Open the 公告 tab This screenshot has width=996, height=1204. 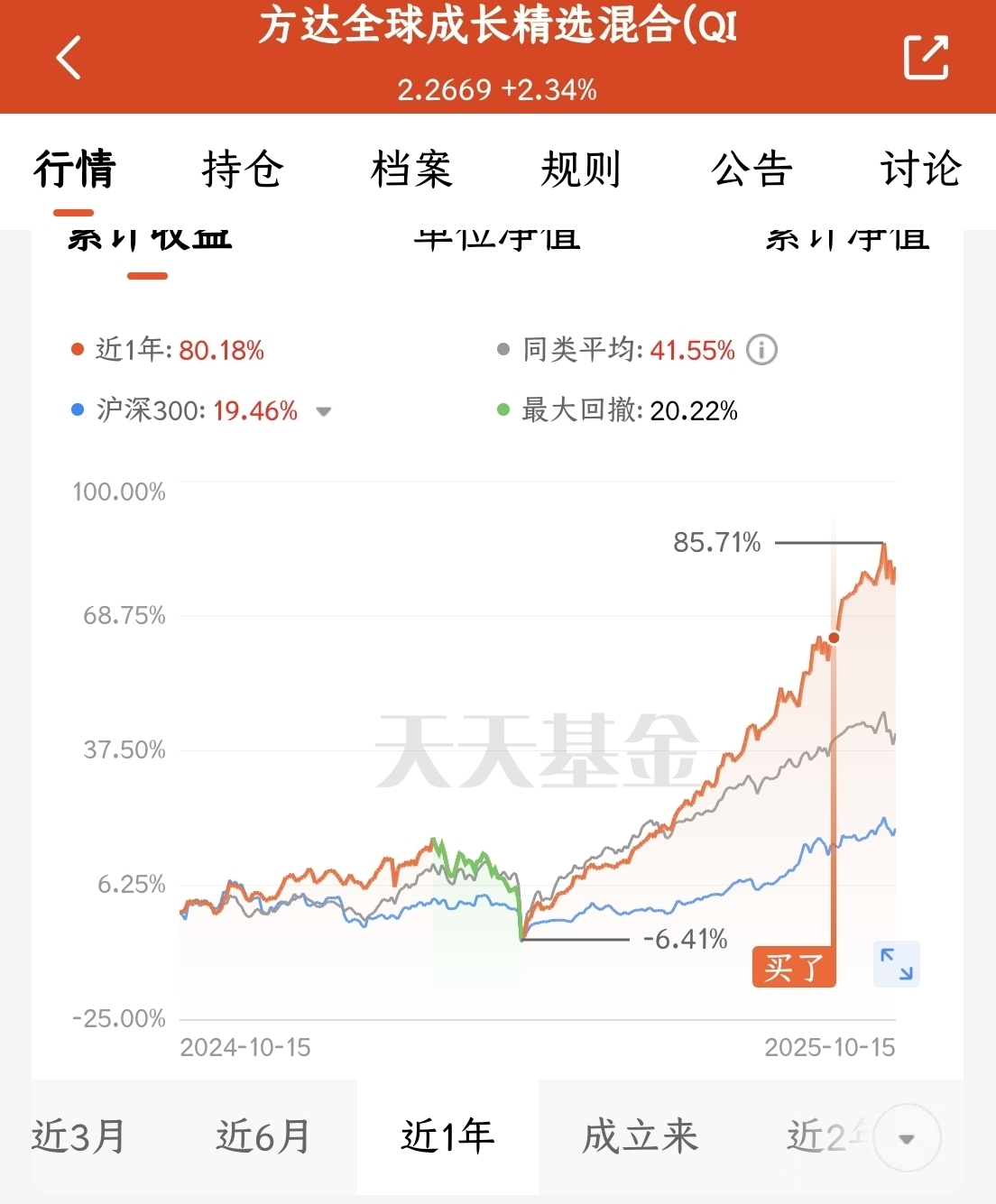tap(752, 170)
